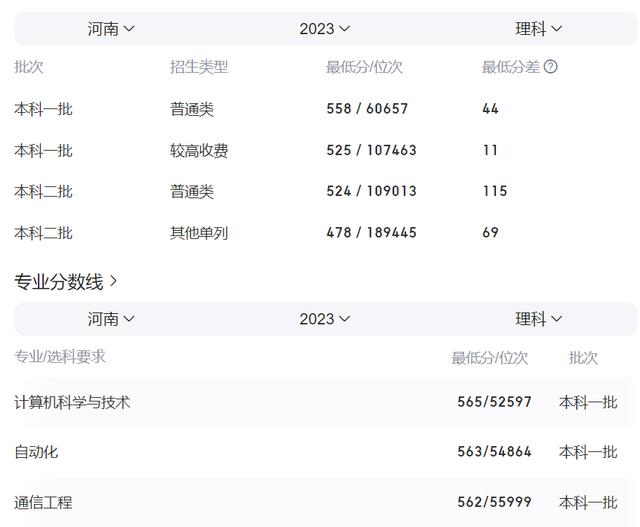Expand the lower 河南 province selector
This screenshot has height=527, width=640.
pos(111,319)
